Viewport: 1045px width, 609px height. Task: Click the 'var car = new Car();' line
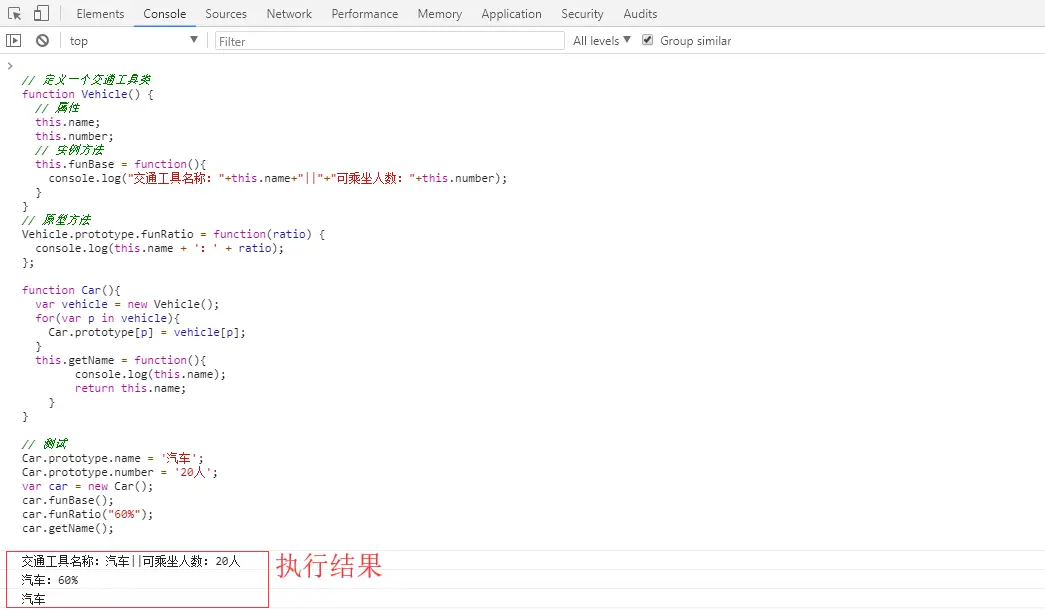pyautogui.click(x=87, y=486)
